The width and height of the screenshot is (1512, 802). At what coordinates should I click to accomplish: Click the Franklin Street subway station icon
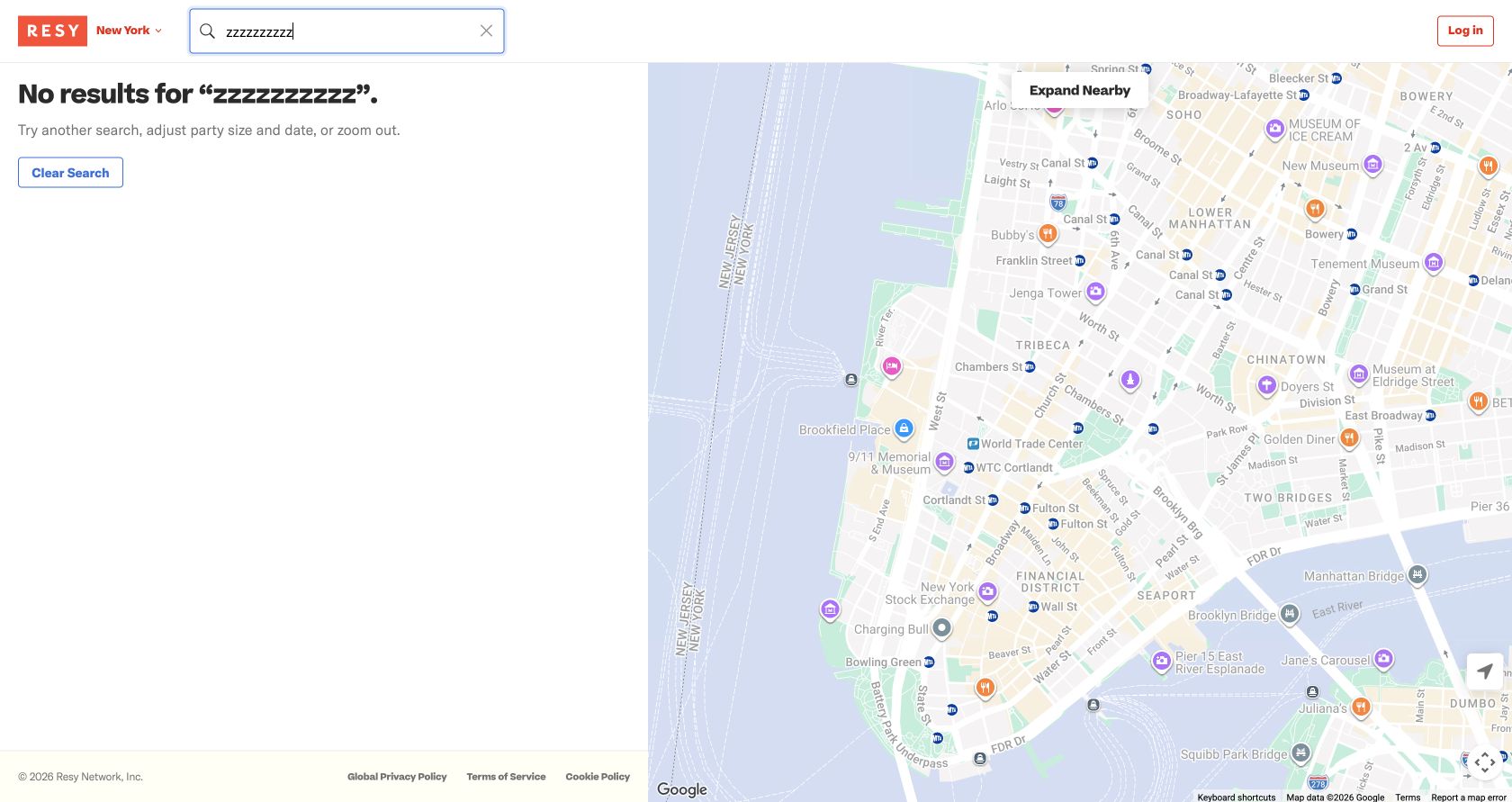coord(1080,261)
